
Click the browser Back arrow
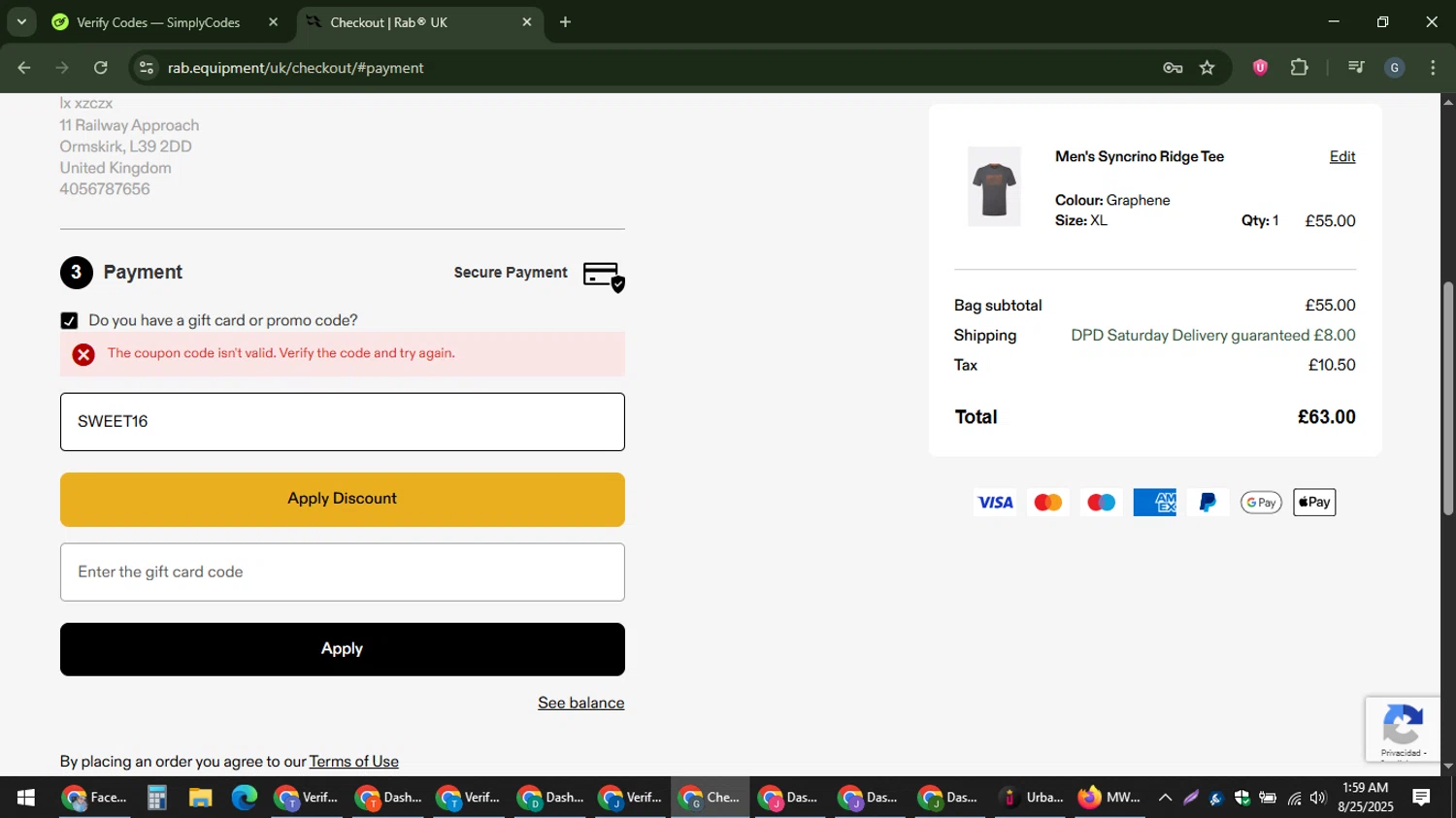point(24,68)
